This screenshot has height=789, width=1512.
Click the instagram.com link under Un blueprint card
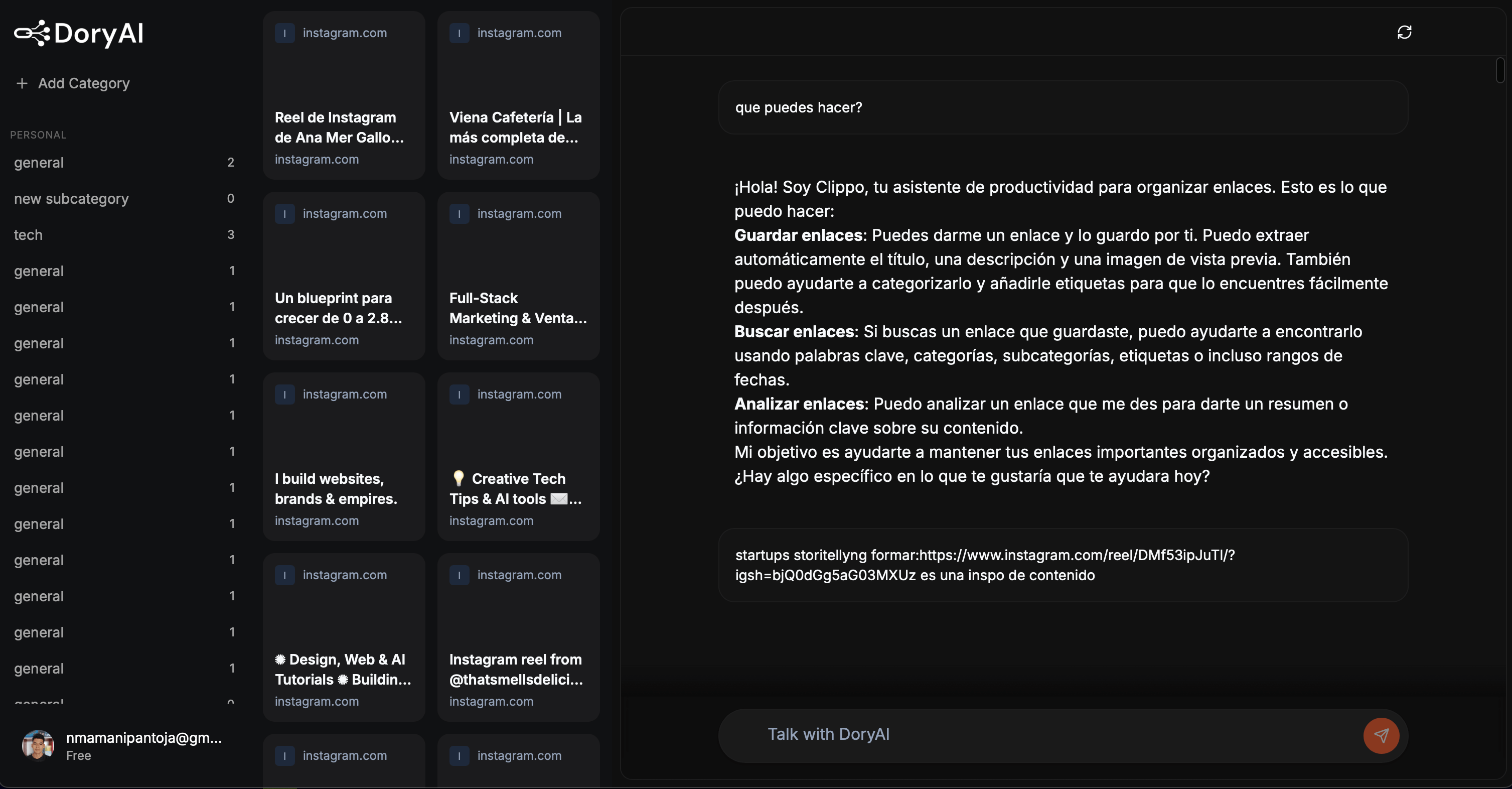[x=317, y=340]
